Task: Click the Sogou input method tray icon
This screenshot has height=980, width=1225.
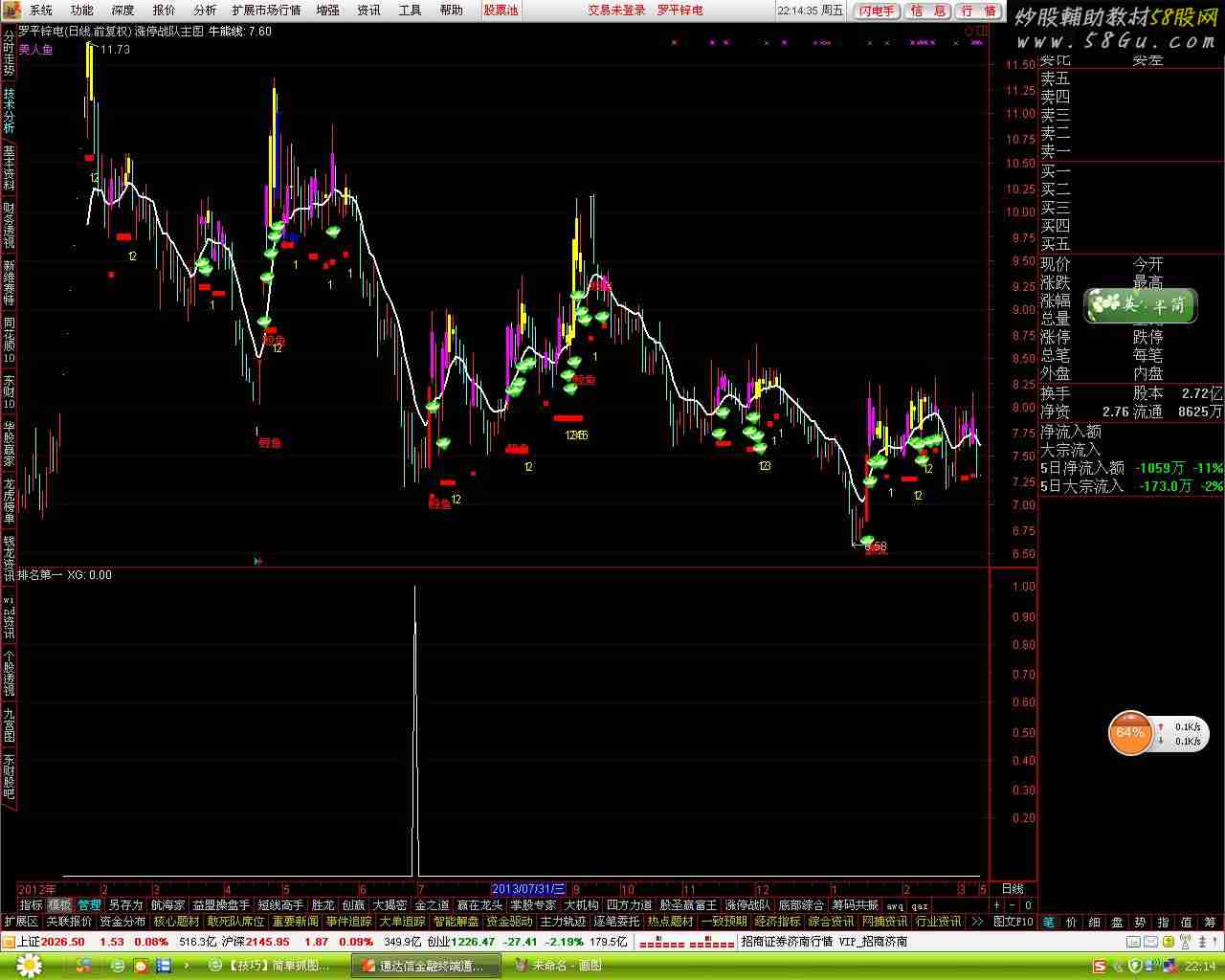Action: [1102, 966]
